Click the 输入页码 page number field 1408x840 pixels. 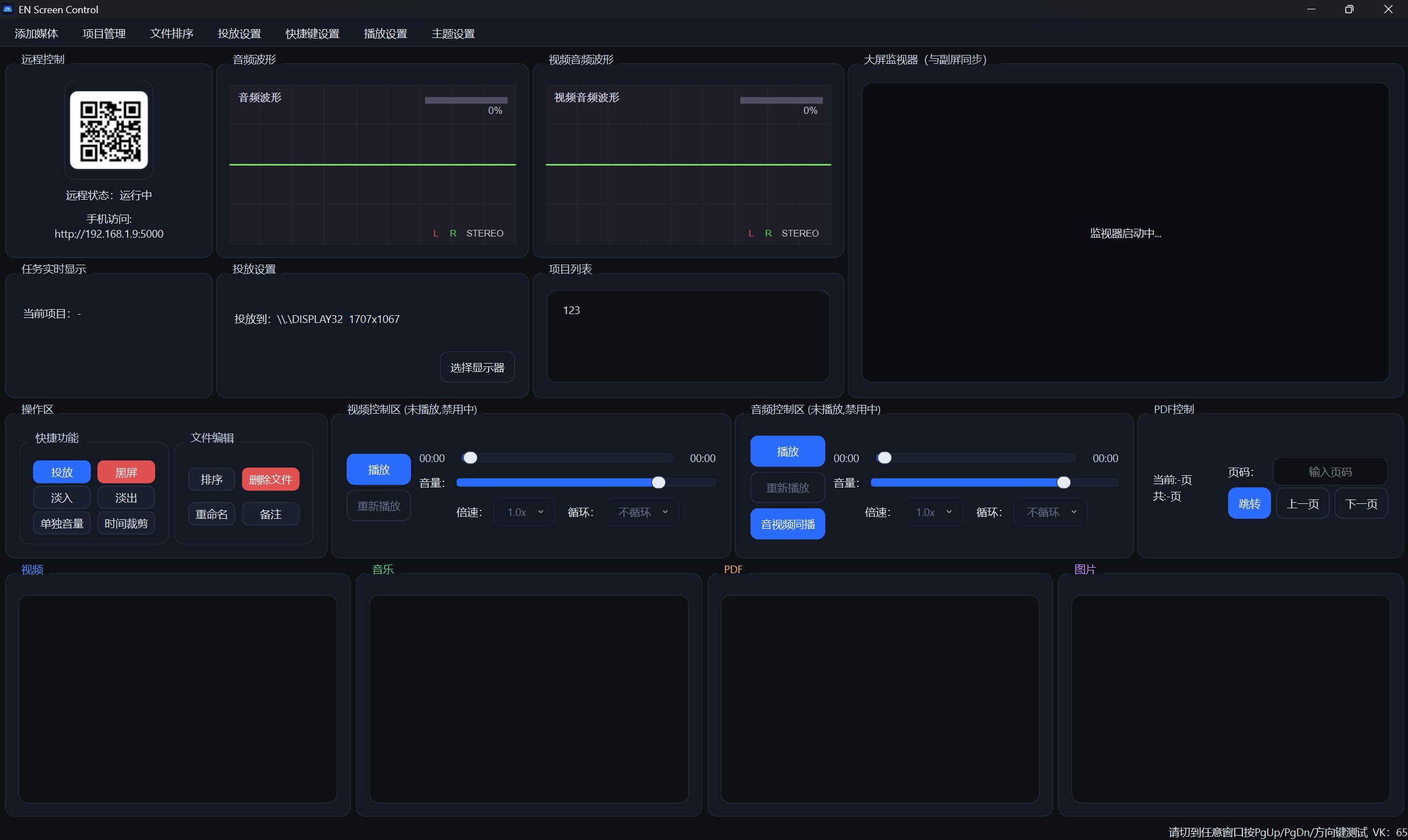click(x=1330, y=471)
